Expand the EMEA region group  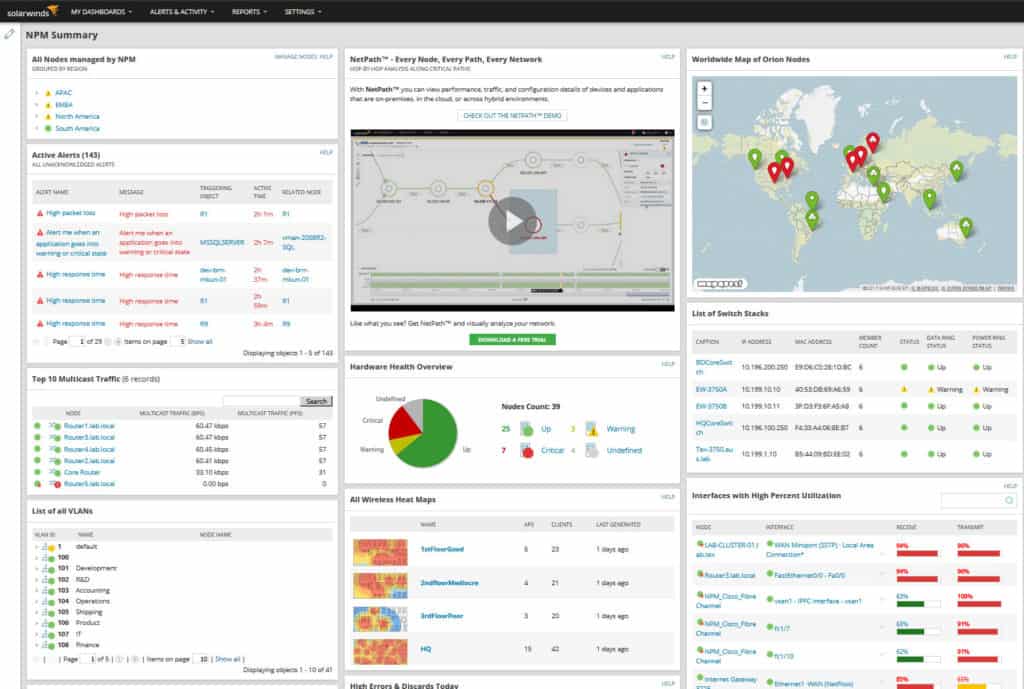[37, 104]
